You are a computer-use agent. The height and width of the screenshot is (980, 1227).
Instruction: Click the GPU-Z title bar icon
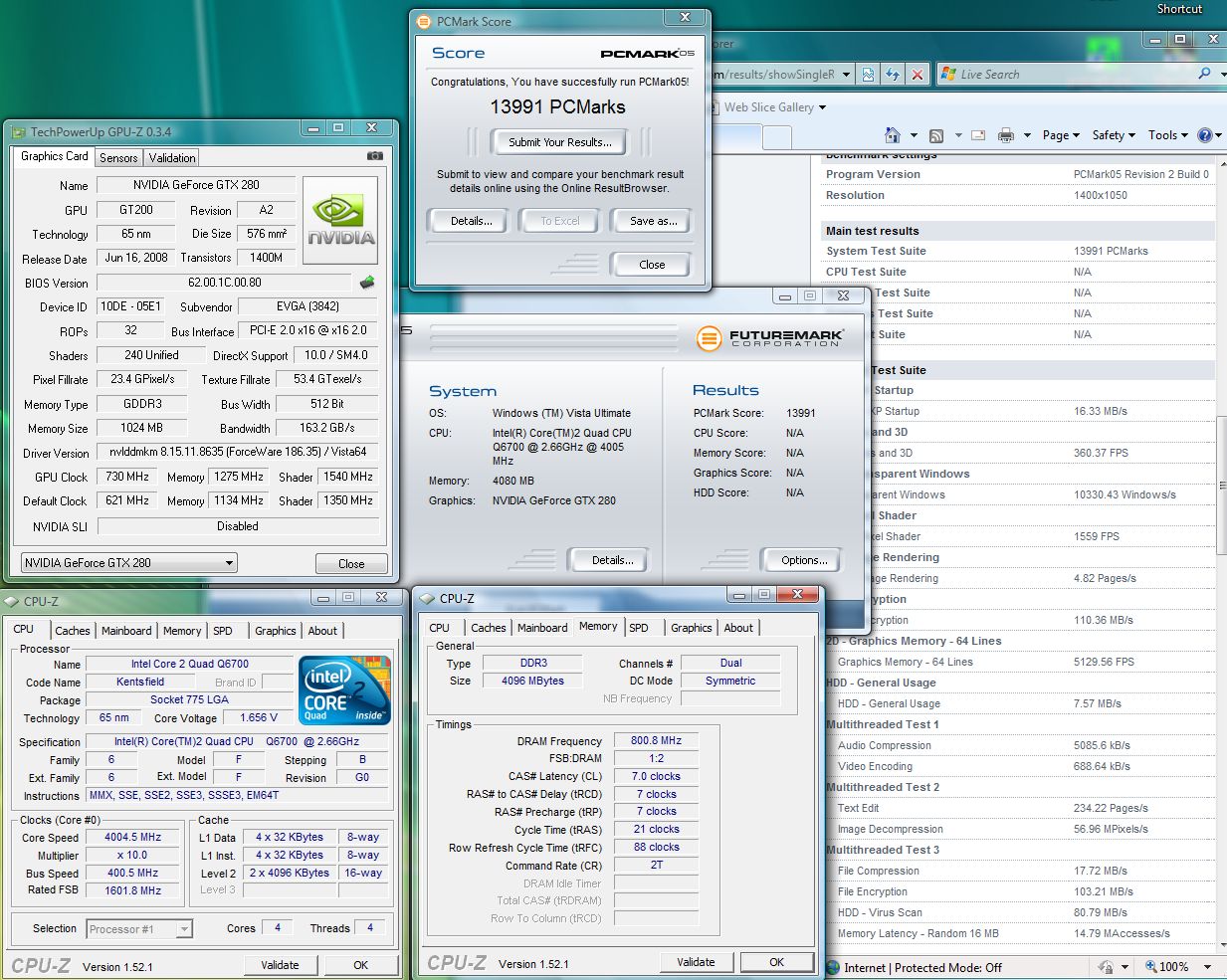coord(18,131)
